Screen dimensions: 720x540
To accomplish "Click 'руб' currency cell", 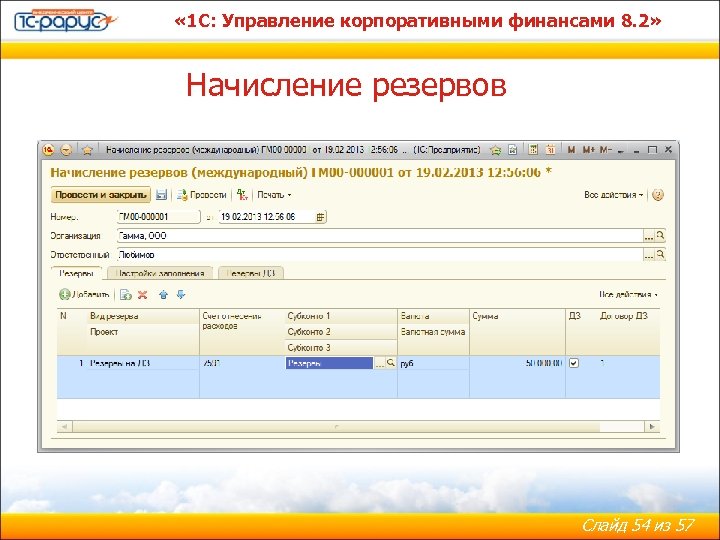I will (x=433, y=363).
